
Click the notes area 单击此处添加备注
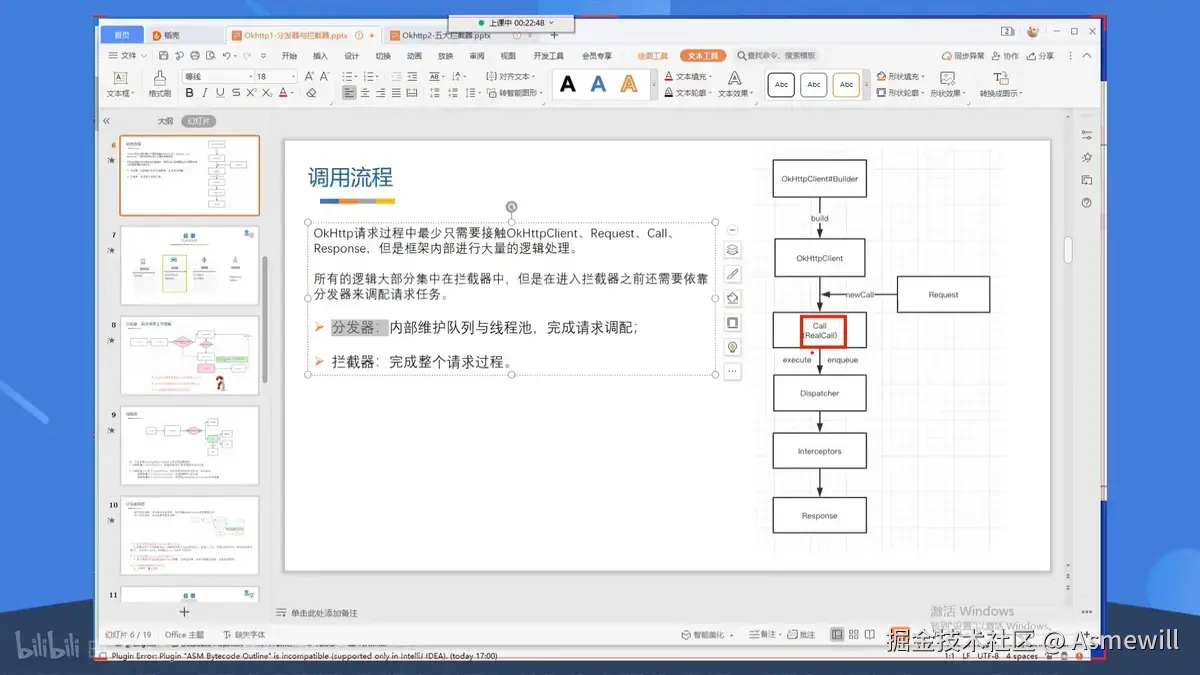(323, 613)
